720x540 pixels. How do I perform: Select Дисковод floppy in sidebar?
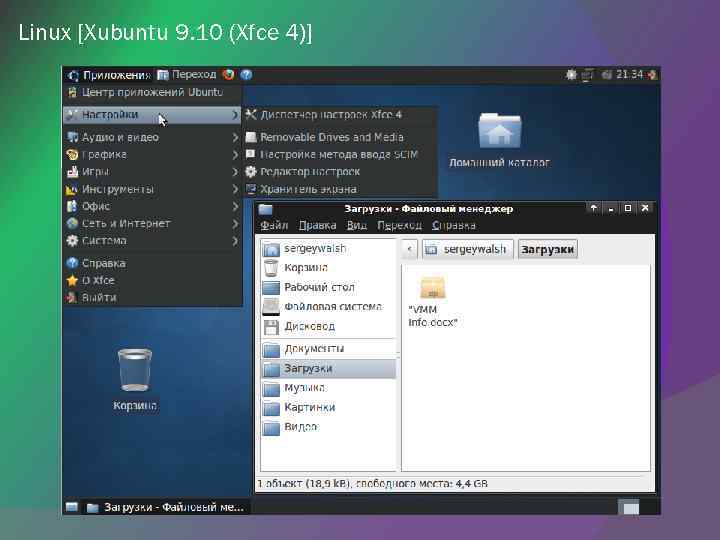tap(328, 326)
